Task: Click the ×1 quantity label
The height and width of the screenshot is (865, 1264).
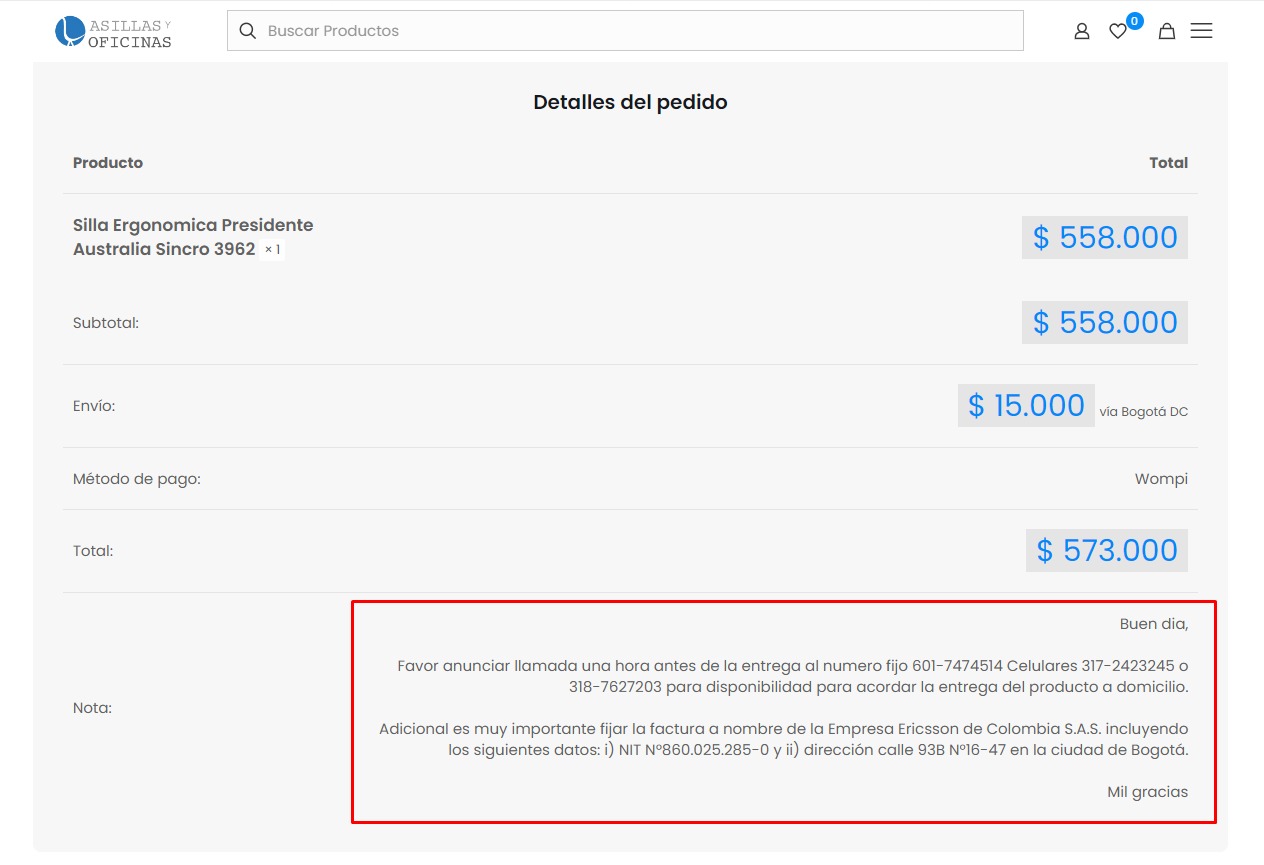Action: pos(272,250)
